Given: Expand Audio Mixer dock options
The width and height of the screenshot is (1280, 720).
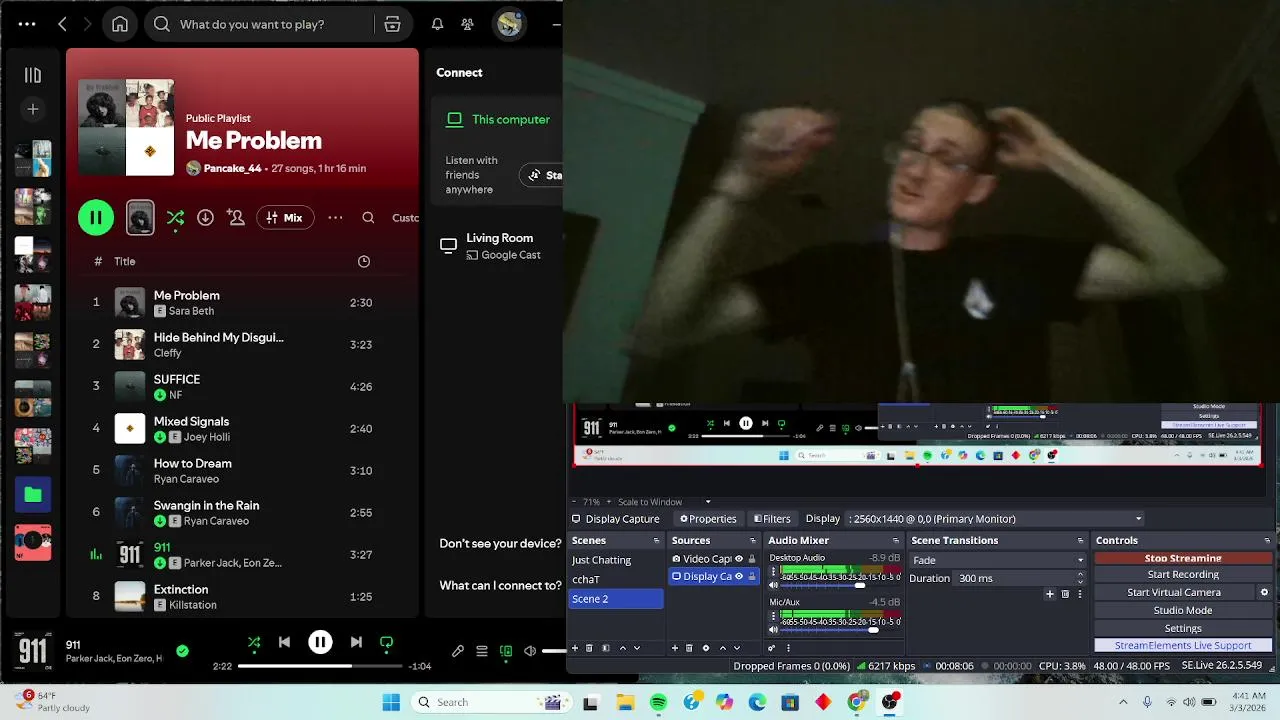Looking at the screenshot, I should pyautogui.click(x=896, y=541).
